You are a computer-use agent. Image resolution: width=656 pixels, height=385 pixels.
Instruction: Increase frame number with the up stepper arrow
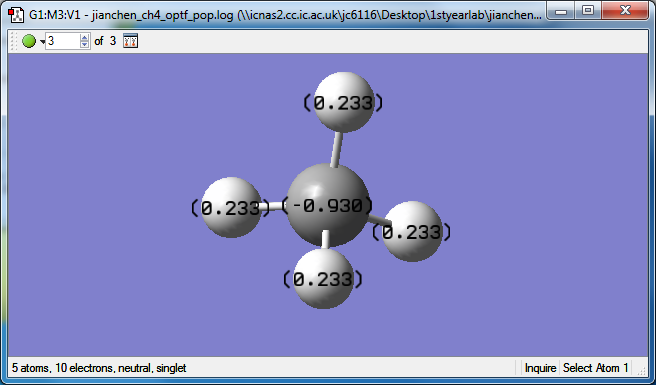pyautogui.click(x=85, y=38)
